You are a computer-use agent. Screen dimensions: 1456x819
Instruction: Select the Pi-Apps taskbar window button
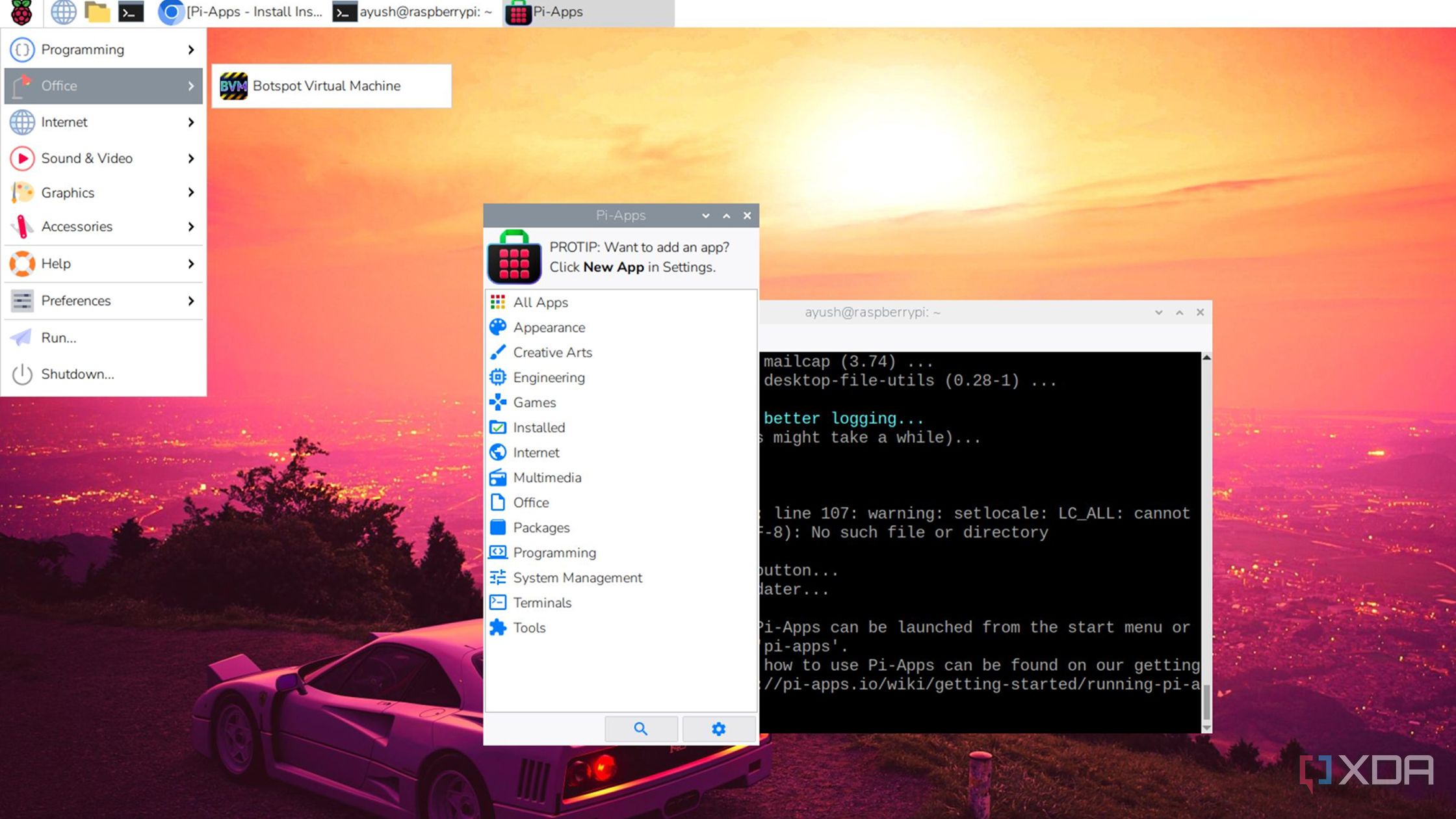click(589, 12)
